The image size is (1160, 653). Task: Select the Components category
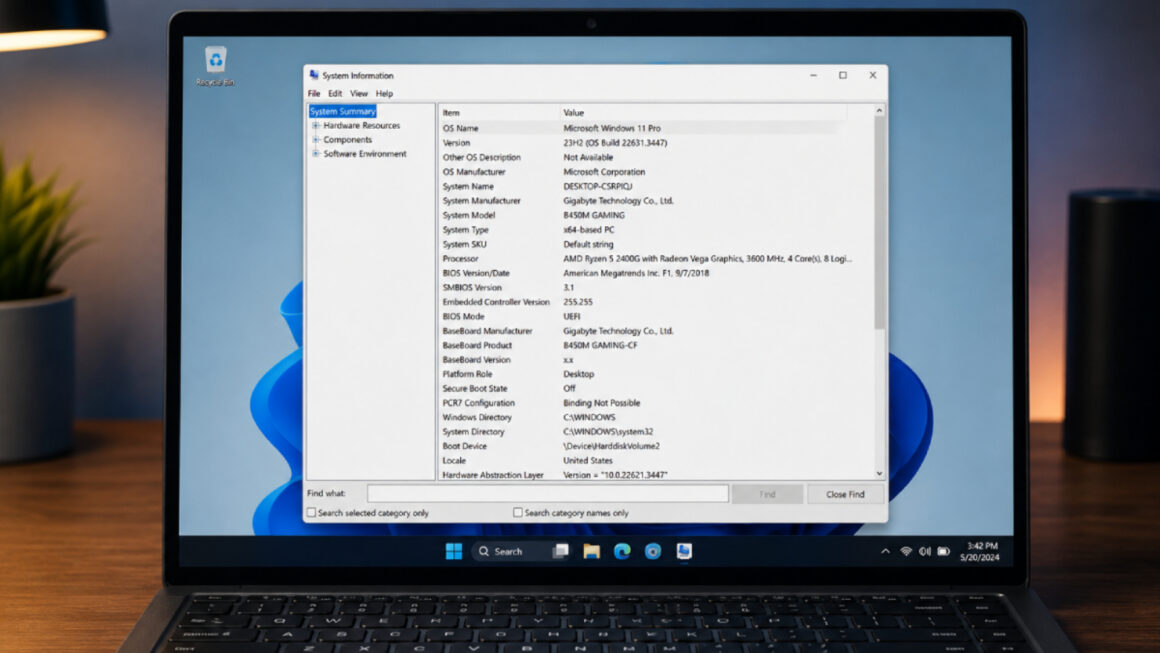point(347,140)
